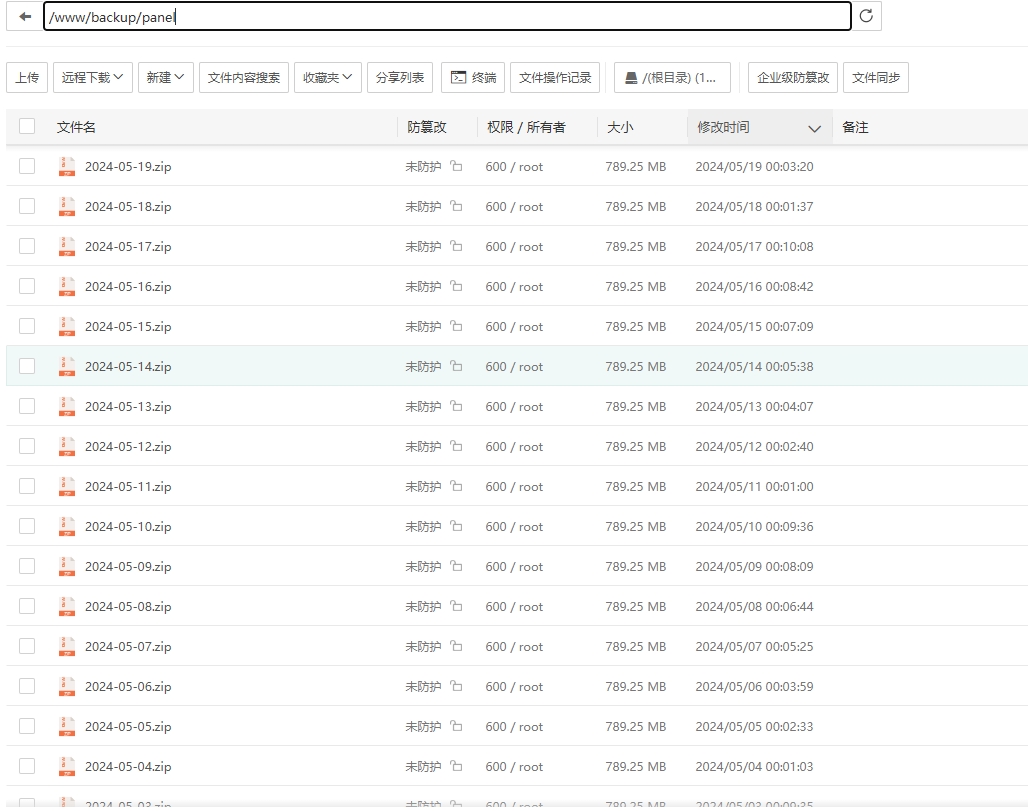
Task: Click the zip icon for 2024-05-13.zip
Action: 67,406
